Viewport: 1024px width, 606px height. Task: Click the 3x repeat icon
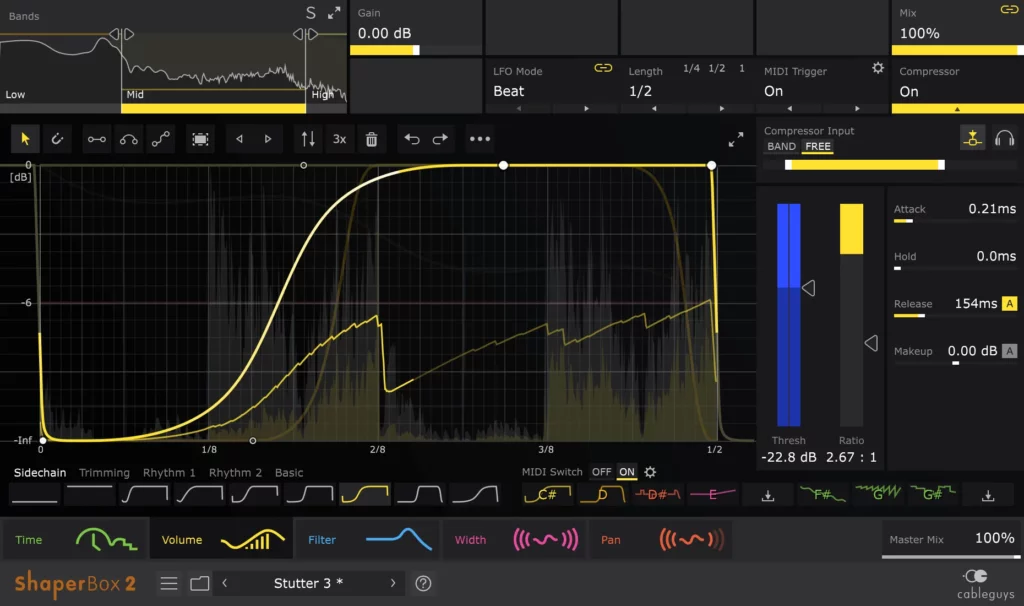tap(339, 139)
